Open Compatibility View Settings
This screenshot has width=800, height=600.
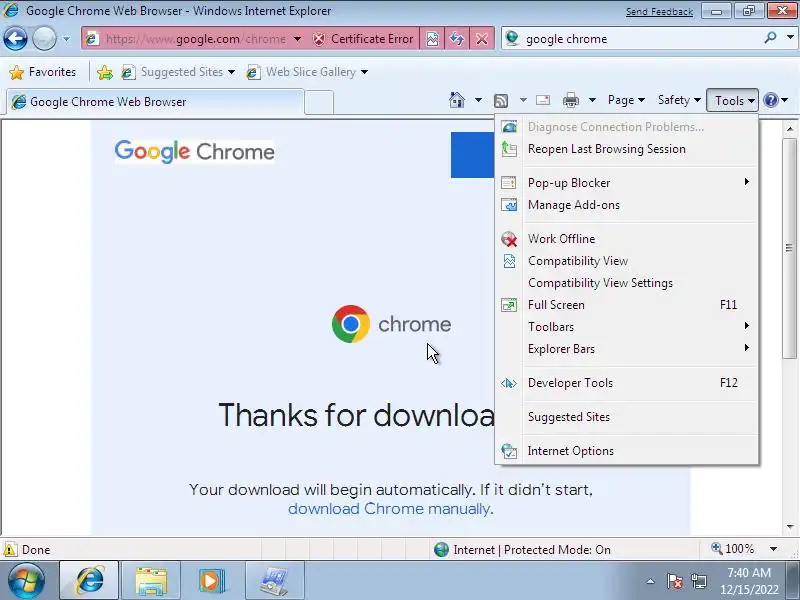tap(627, 283)
